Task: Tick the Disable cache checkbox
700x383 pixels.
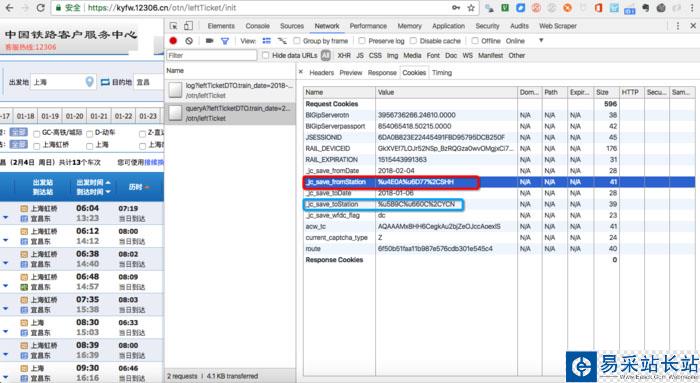Action: point(413,41)
